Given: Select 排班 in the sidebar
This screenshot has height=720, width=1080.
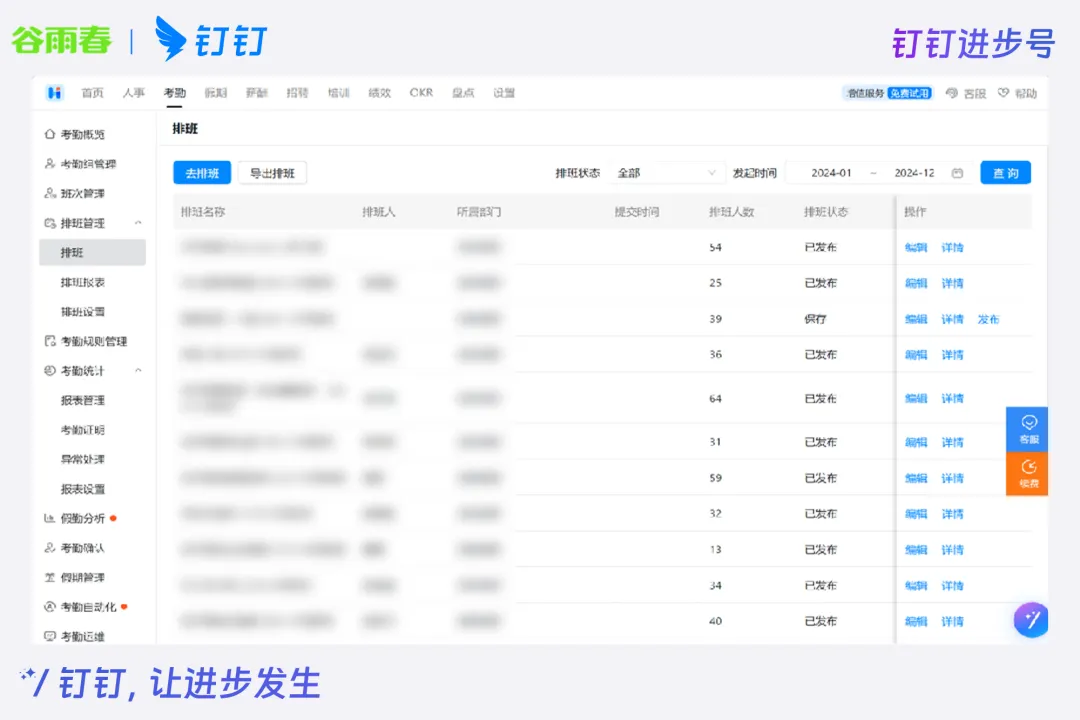Looking at the screenshot, I should (92, 252).
